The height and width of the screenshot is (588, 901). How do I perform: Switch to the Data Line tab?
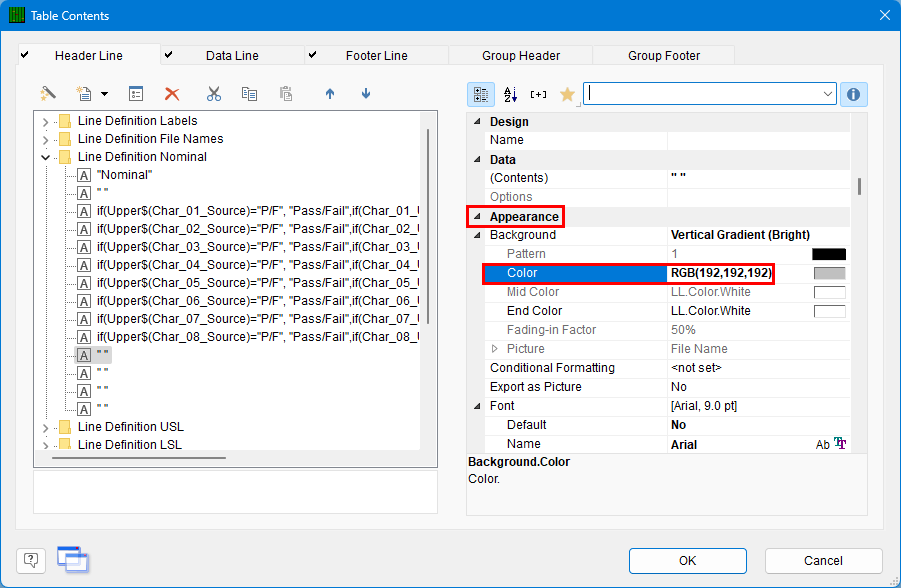click(x=233, y=55)
